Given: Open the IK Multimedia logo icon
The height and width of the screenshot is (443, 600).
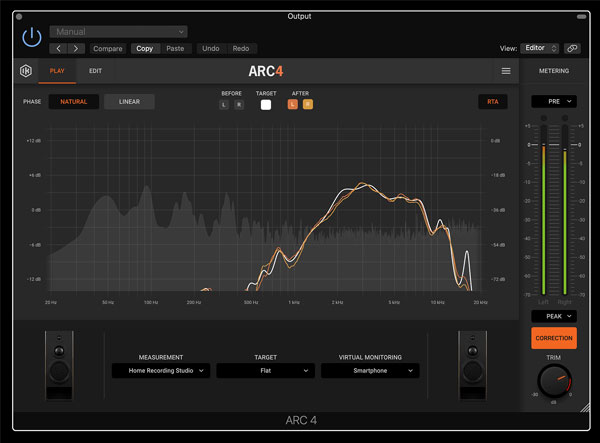Looking at the screenshot, I should point(26,71).
